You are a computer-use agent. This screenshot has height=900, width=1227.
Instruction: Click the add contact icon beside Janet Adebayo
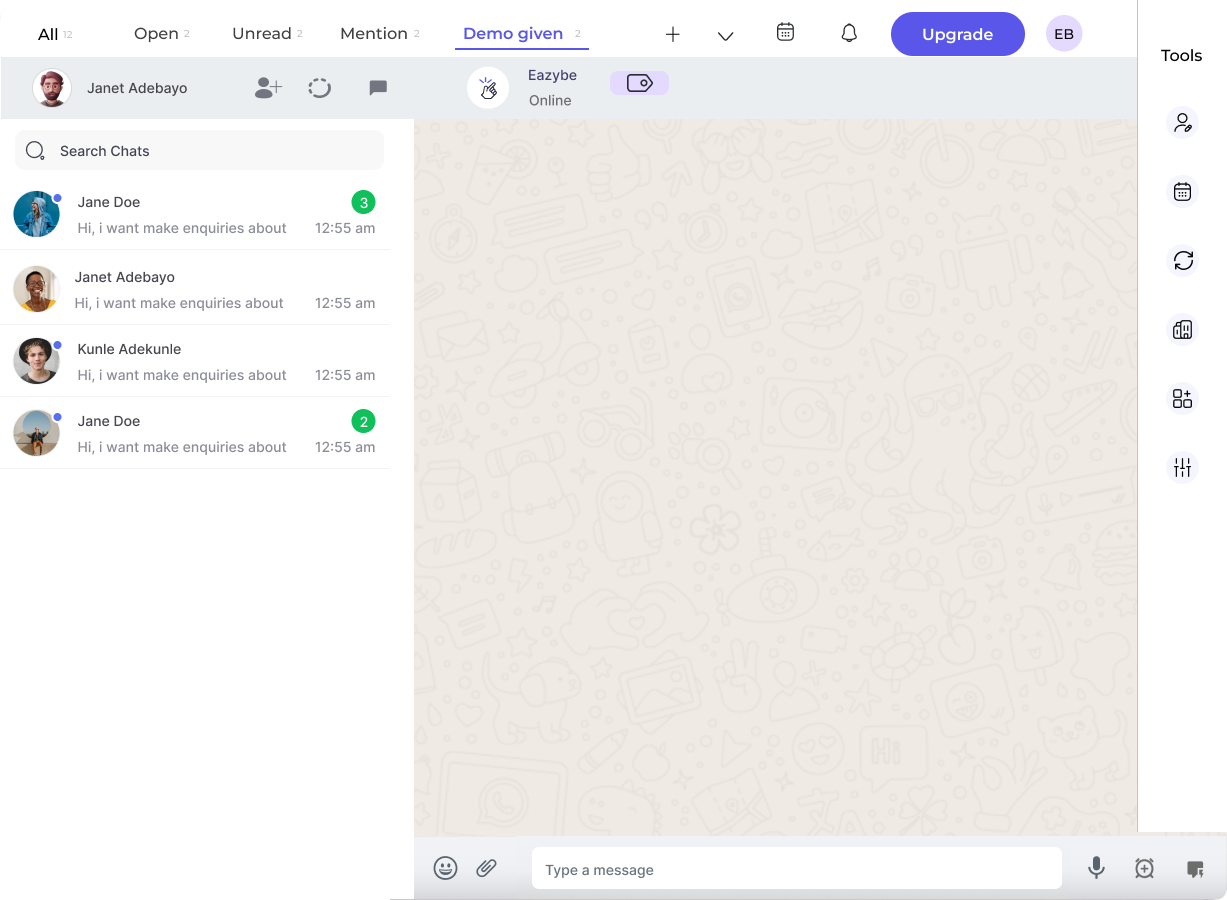tap(267, 87)
